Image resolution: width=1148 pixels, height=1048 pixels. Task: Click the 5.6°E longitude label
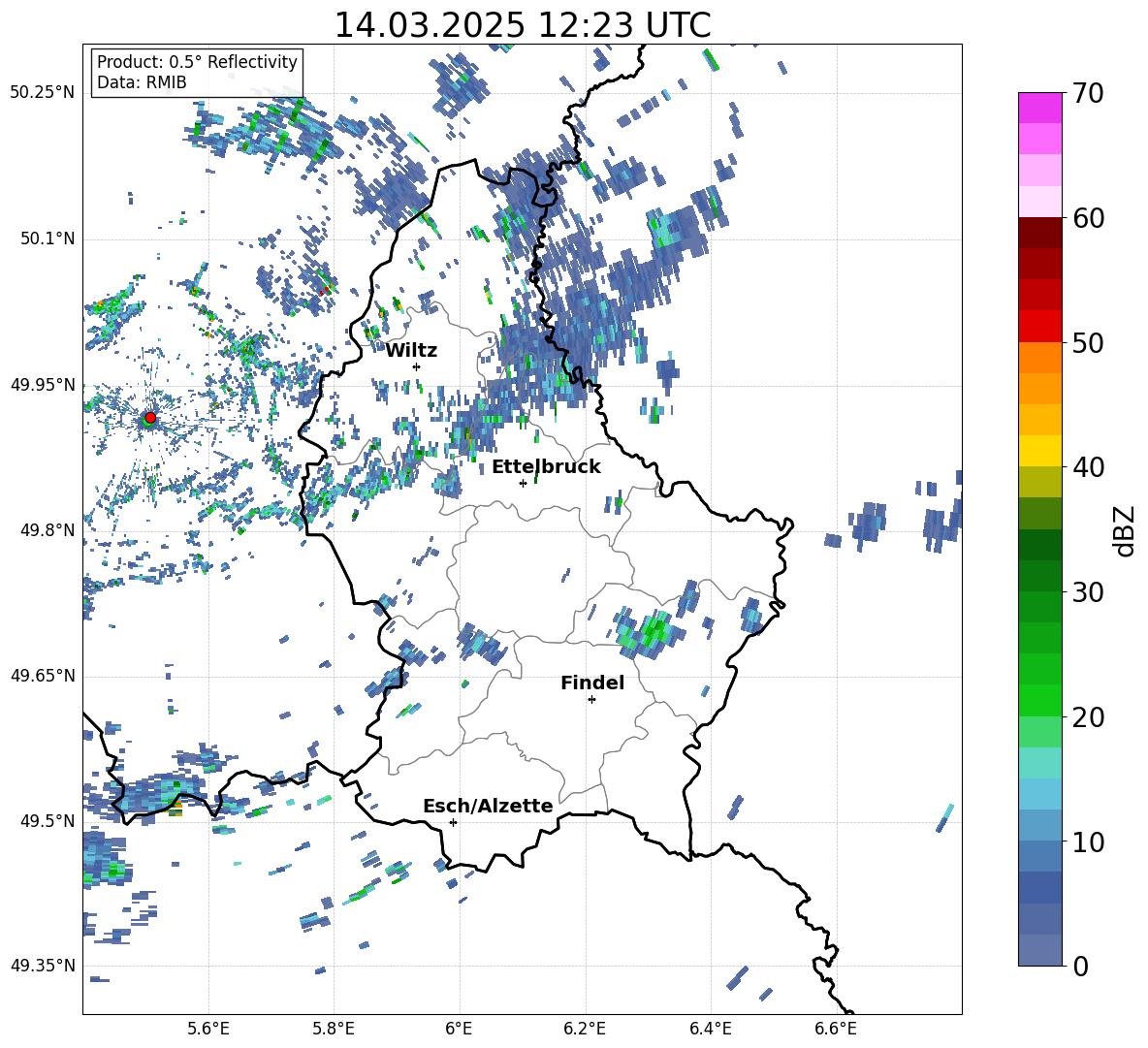click(x=208, y=1030)
